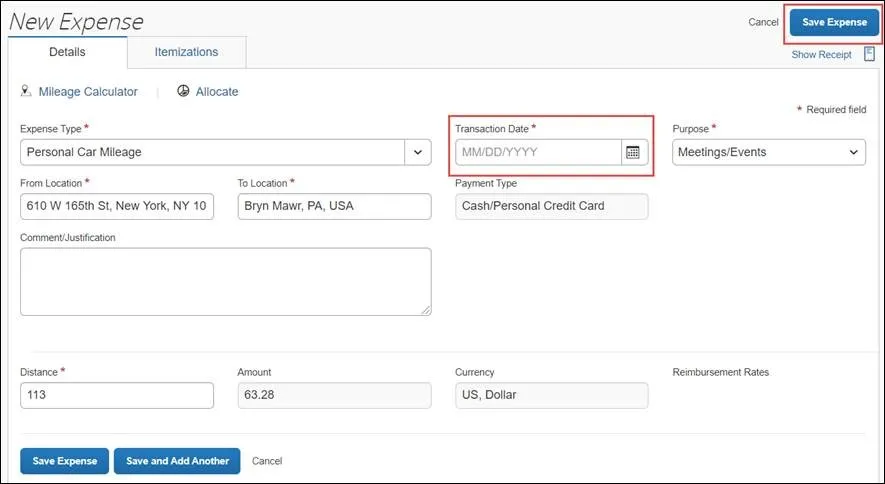Screen dimensions: 885x484
Task: Click the Payment Type label
Action: [486, 183]
